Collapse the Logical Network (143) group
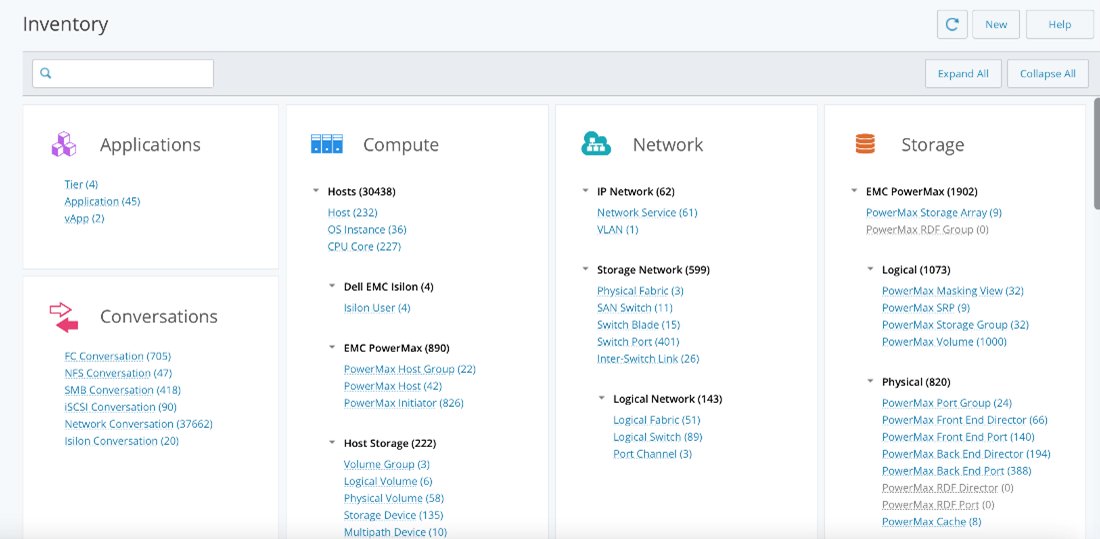Screen dimensions: 1100x539 click(602, 399)
